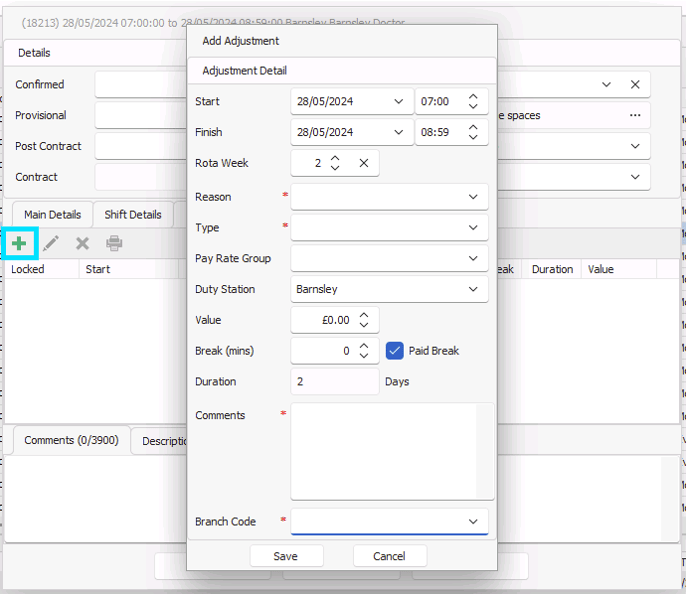Click the printer icon in toolbar
The image size is (688, 596).
[x=114, y=243]
